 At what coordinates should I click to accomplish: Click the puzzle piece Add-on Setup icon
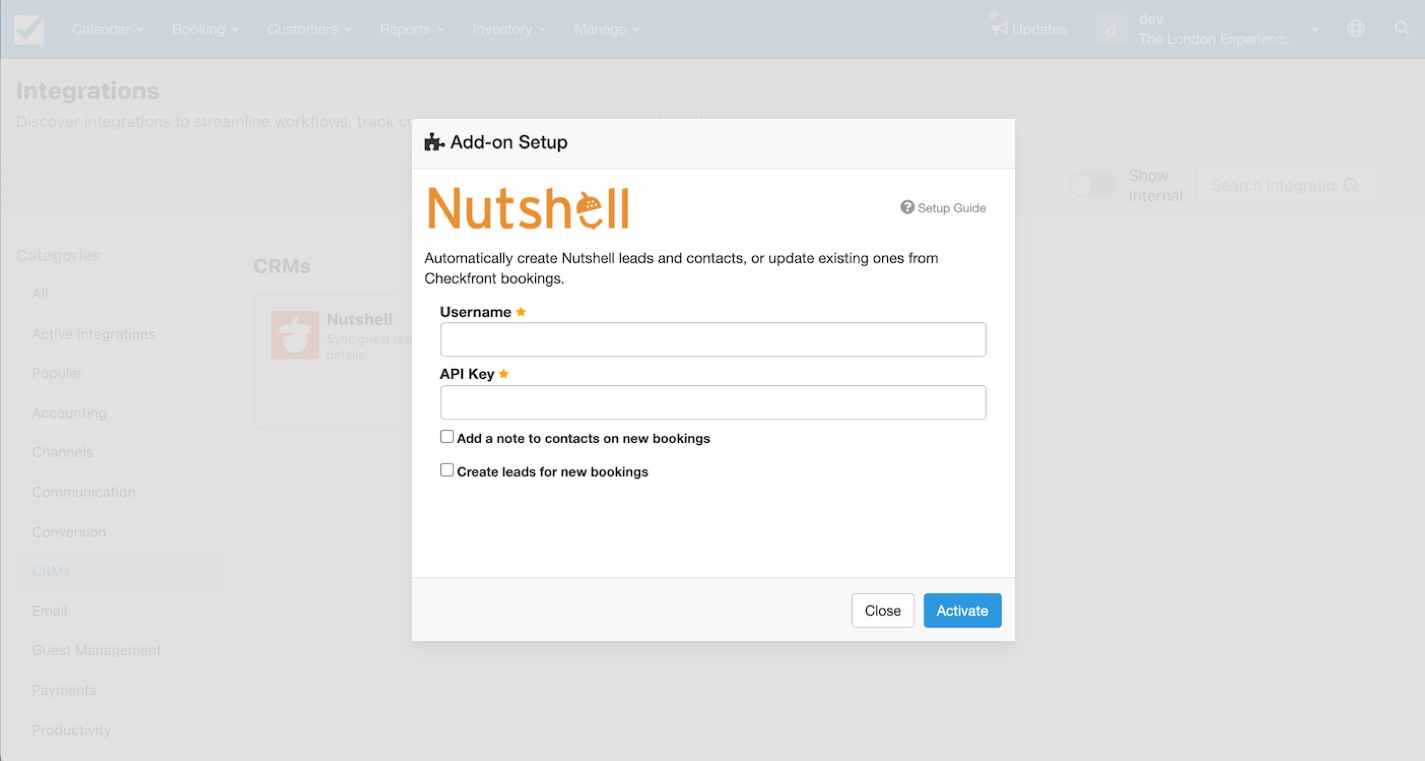click(434, 142)
